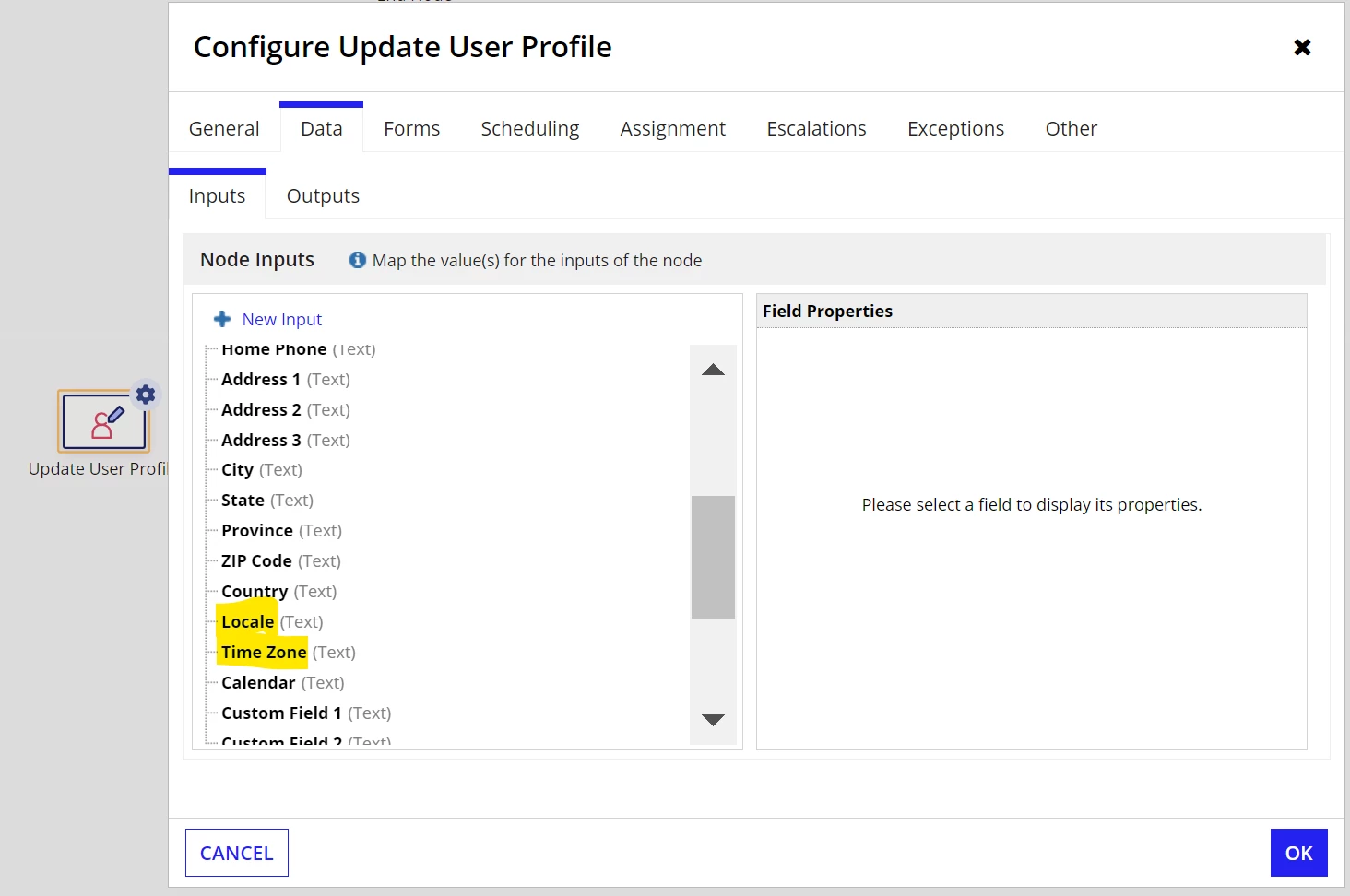Select the Data tab

tap(321, 129)
